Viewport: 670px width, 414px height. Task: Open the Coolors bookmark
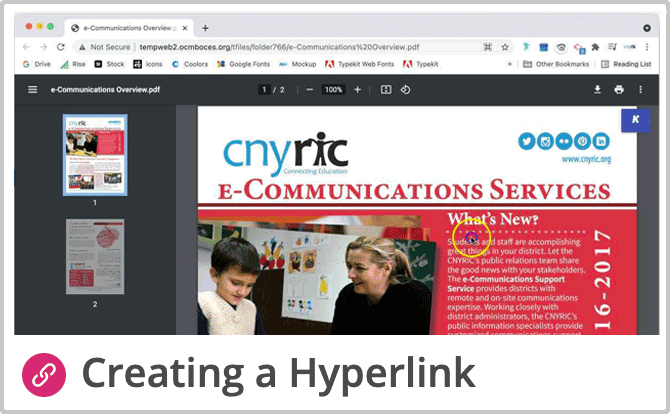click(190, 64)
